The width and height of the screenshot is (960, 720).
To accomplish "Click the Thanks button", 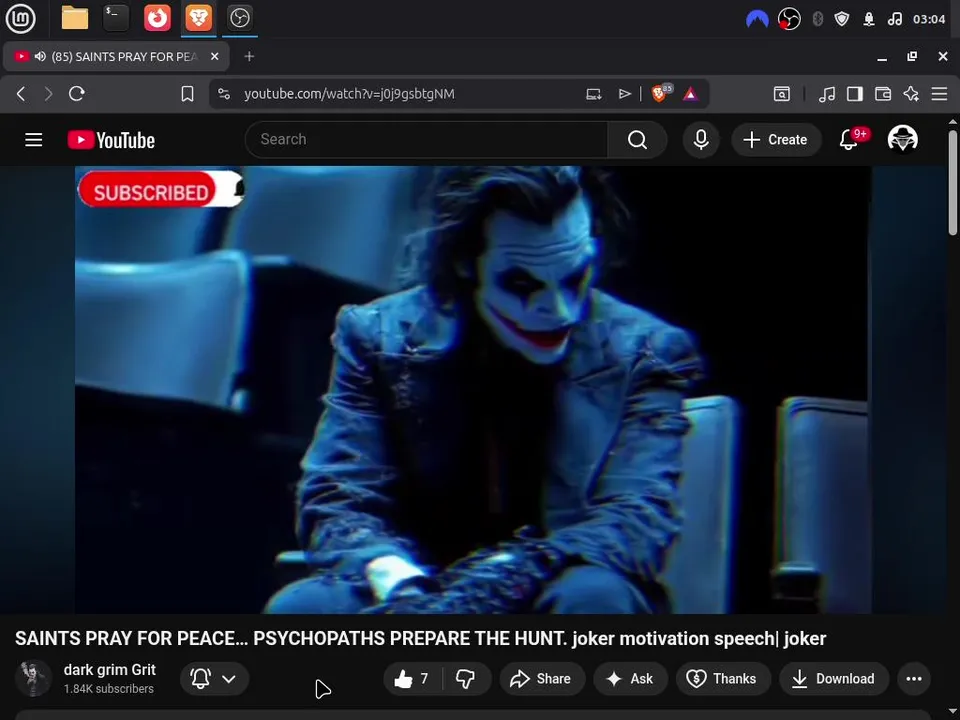I will (x=722, y=678).
